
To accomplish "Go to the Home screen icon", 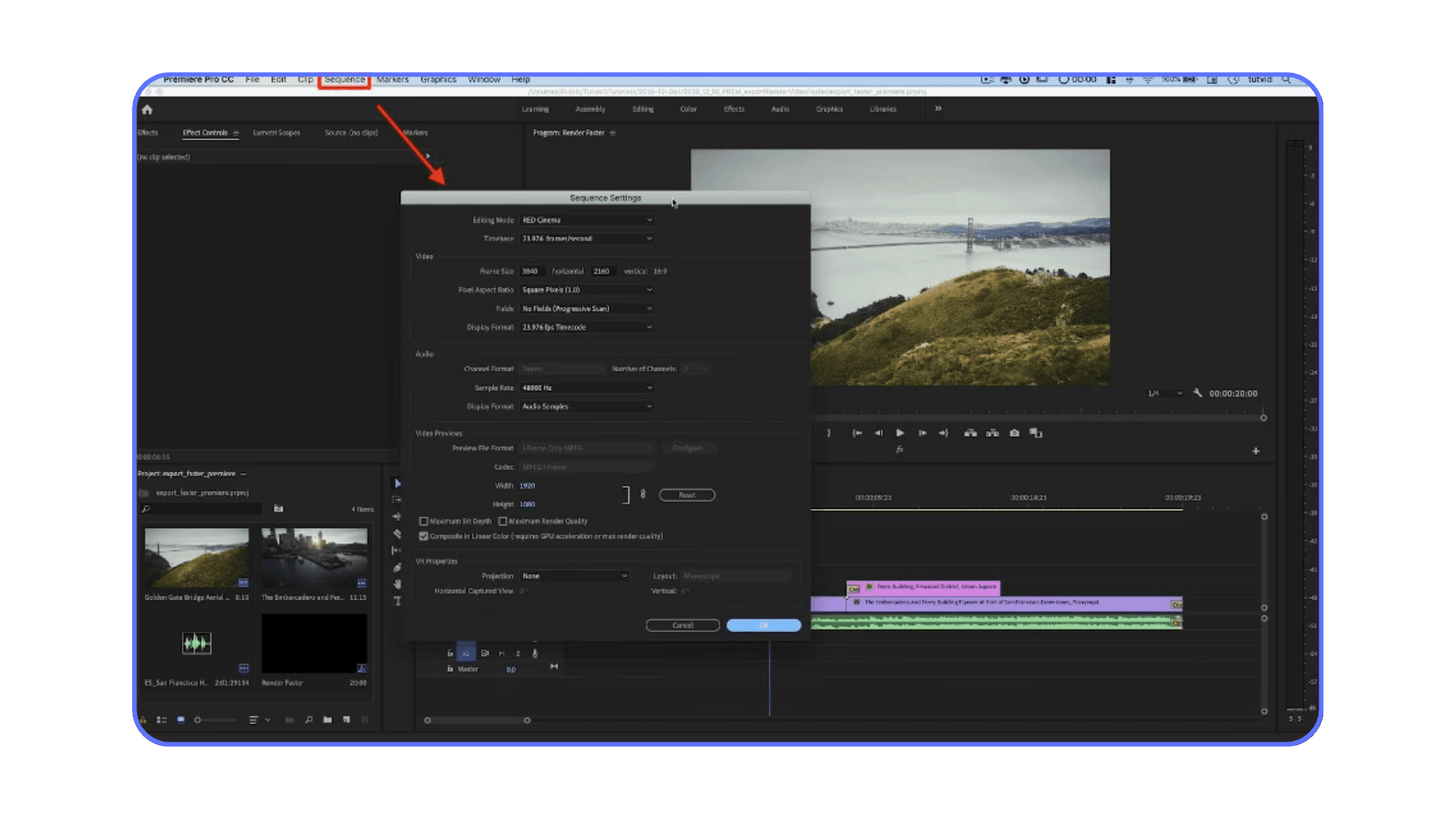I will (x=147, y=110).
